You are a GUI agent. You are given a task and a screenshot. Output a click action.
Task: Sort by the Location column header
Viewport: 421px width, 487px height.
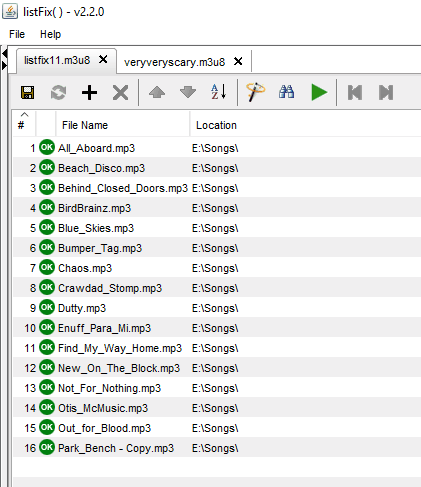coord(305,124)
